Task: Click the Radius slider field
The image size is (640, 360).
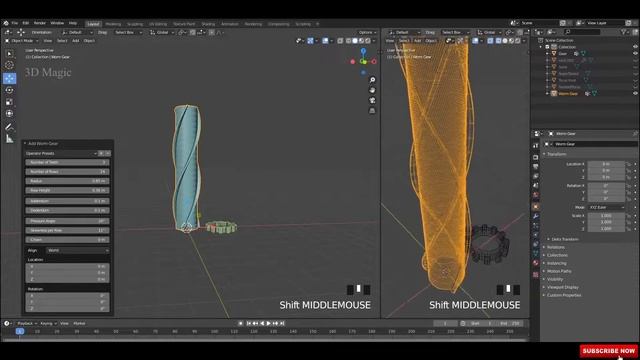Action: (x=67, y=181)
